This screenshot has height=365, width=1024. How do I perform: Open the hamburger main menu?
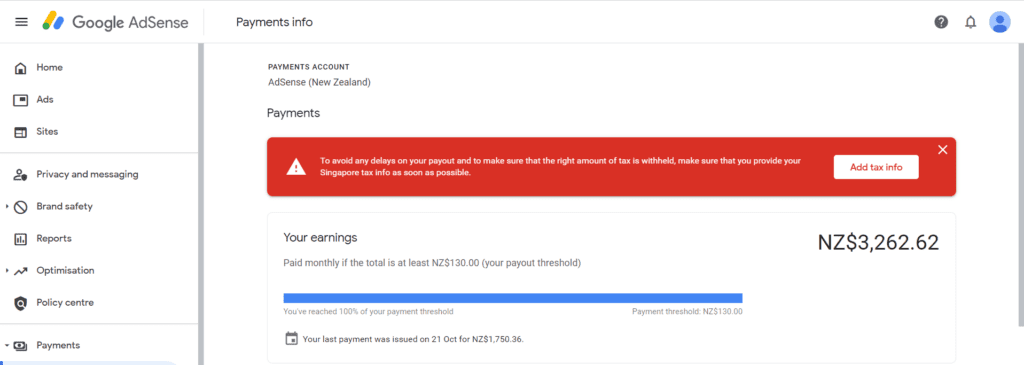click(x=22, y=22)
